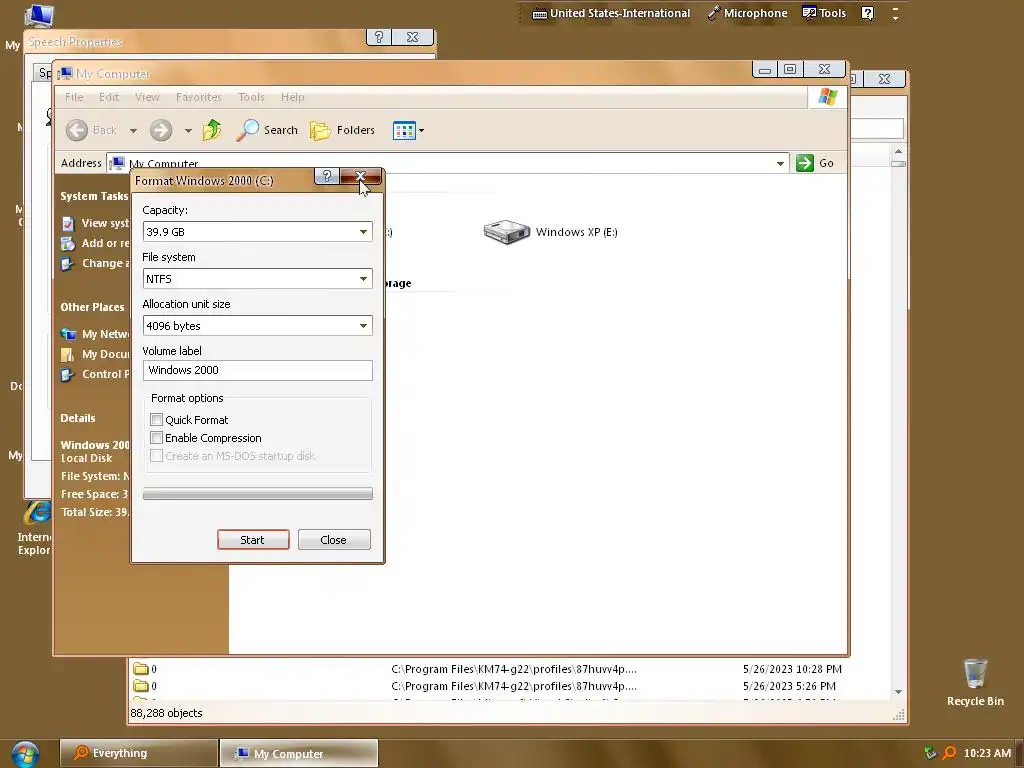Viewport: 1024px width, 768px height.
Task: Click the language bar Tools item
Action: (x=824, y=13)
